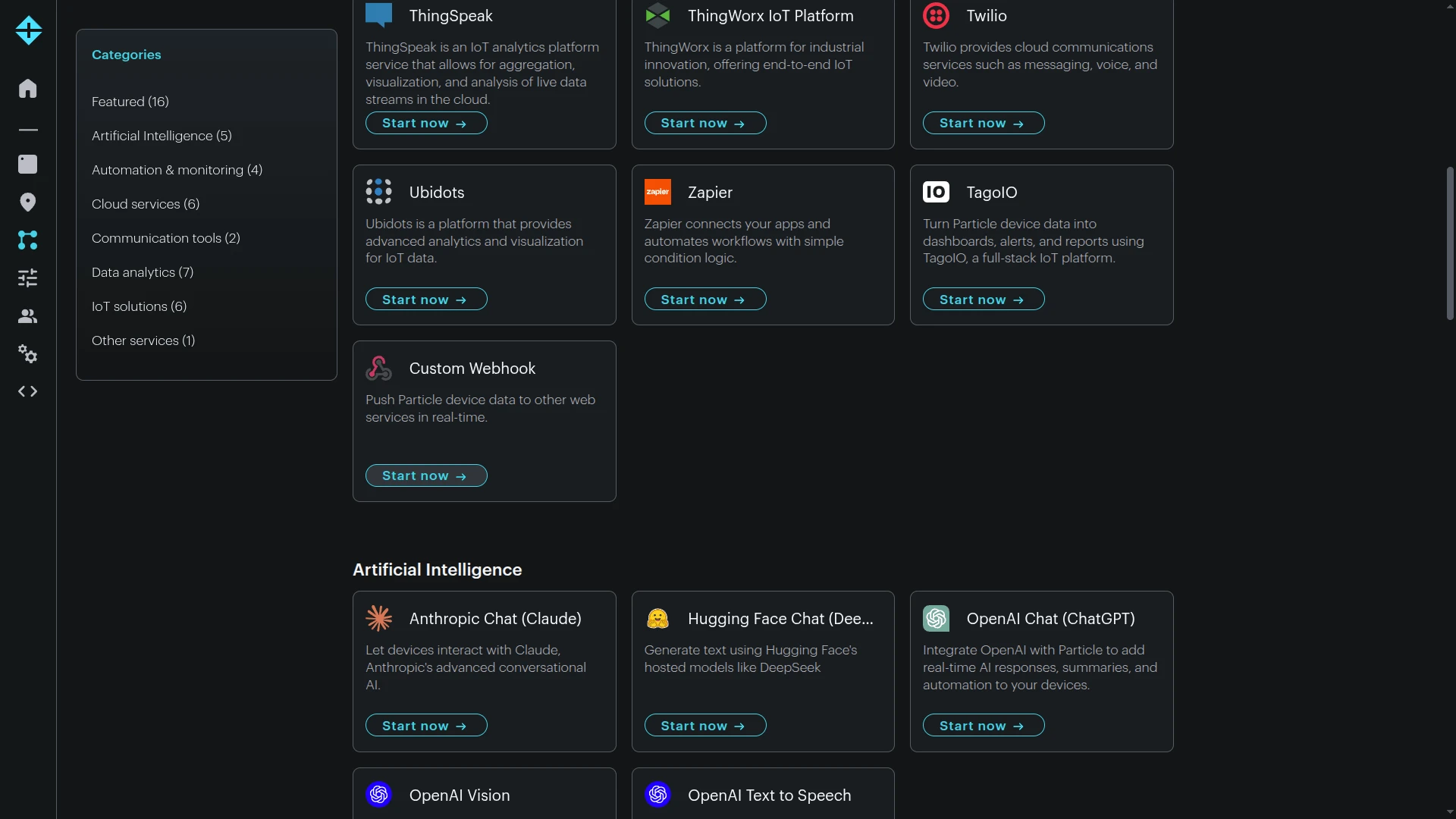This screenshot has height=819, width=1456.
Task: Start now with OpenAI Chat (ChatGPT)
Action: tap(984, 726)
